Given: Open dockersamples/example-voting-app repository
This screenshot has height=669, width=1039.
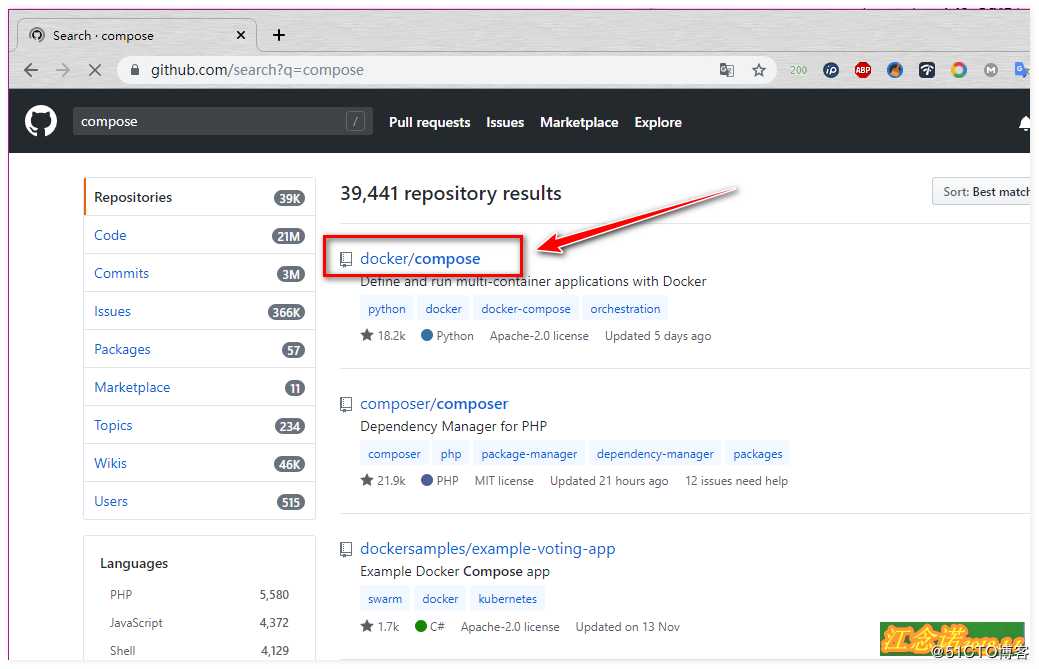Looking at the screenshot, I should coord(488,548).
